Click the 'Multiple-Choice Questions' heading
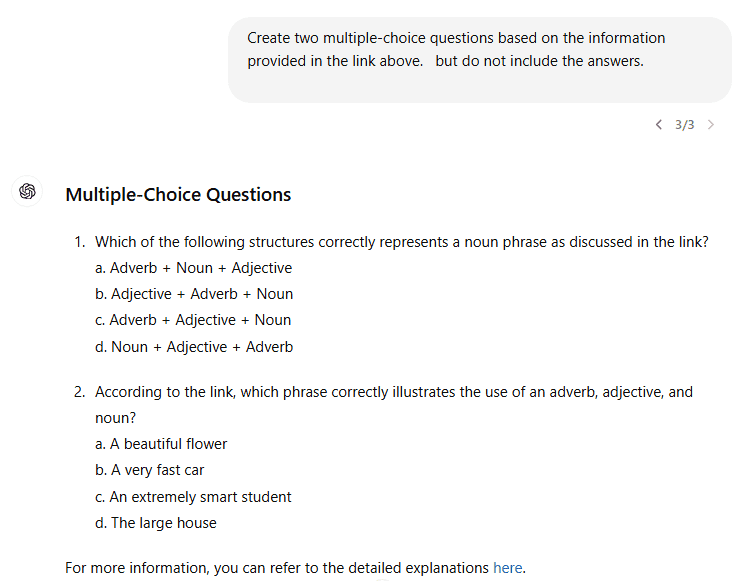The width and height of the screenshot is (752, 581). [x=178, y=194]
